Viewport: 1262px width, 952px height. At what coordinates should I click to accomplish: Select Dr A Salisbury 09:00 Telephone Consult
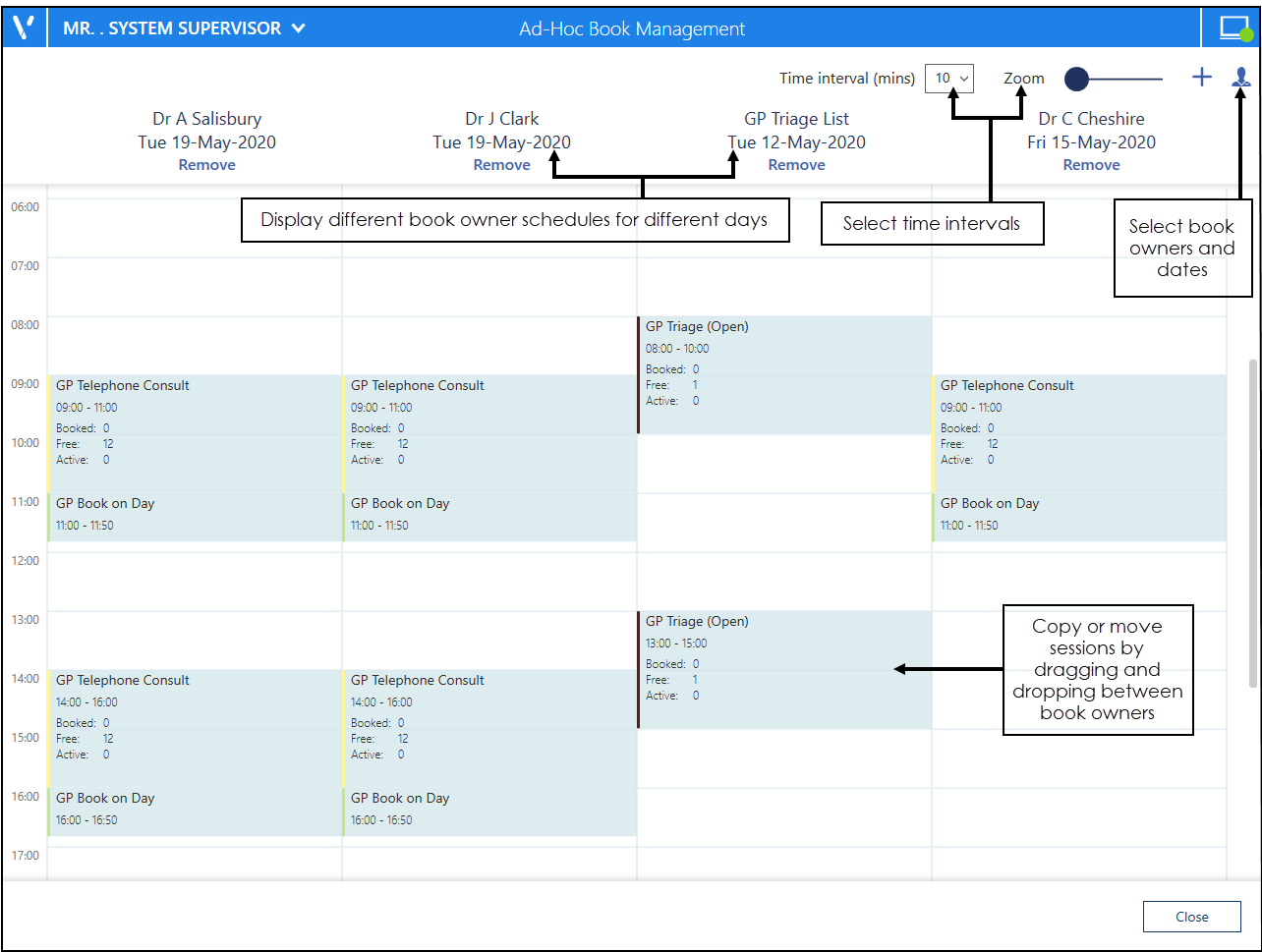click(195, 433)
